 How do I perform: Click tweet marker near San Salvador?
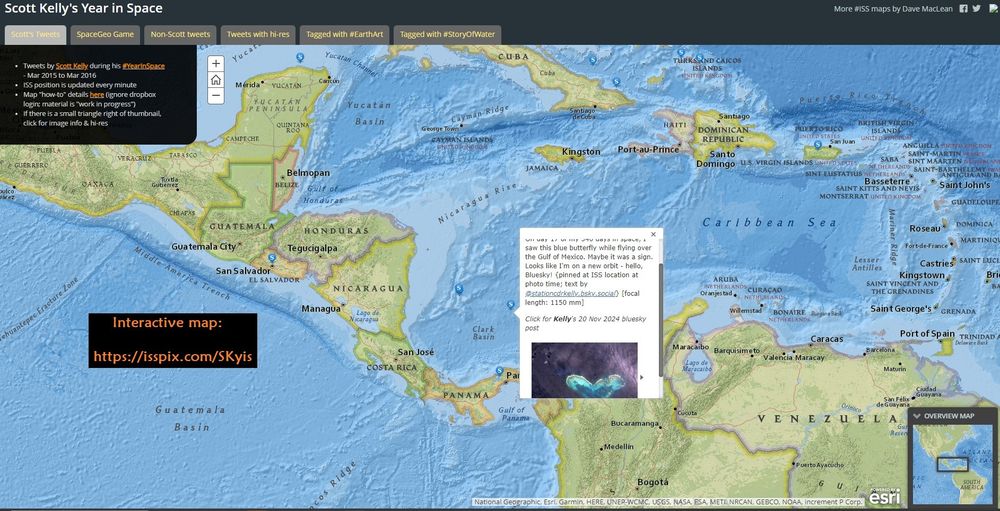tap(272, 258)
